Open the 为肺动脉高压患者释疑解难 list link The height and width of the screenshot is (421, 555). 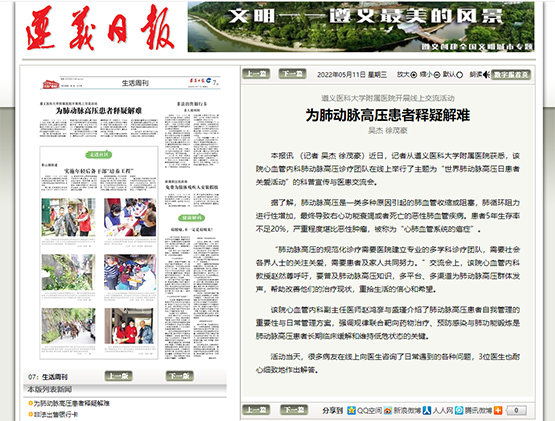click(71, 403)
